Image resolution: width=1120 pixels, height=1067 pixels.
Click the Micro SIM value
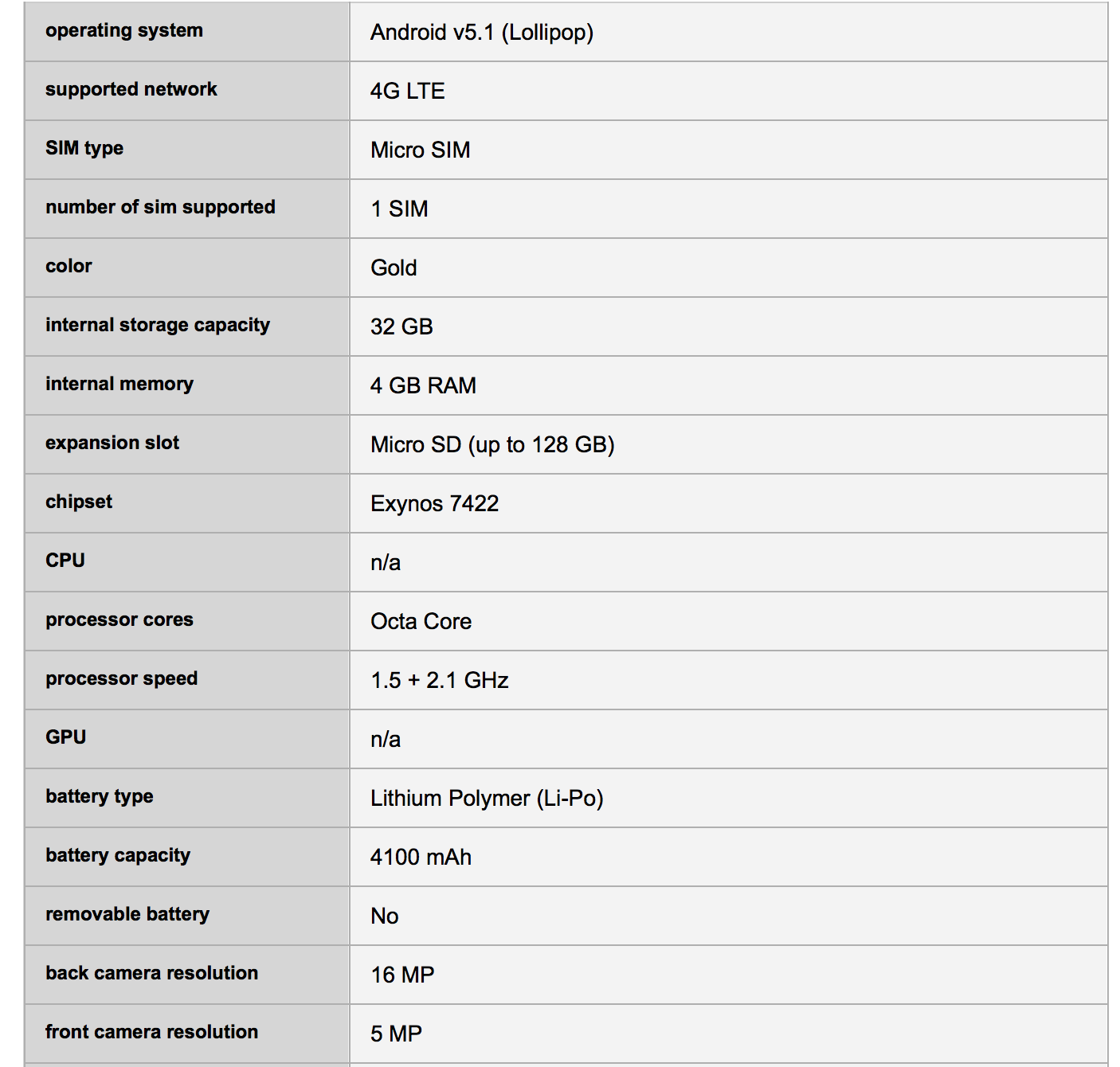[420, 150]
